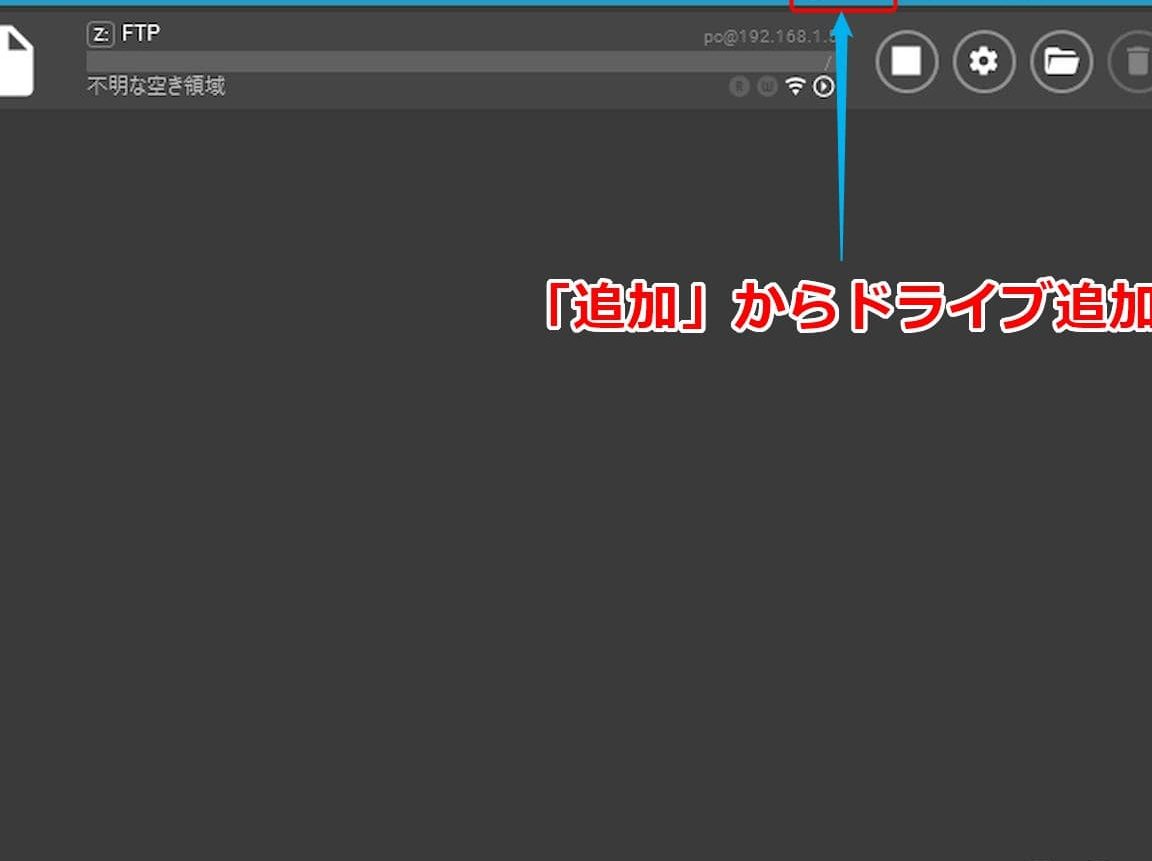Stop the mounted FTP drive
The height and width of the screenshot is (861, 1152).
906,62
